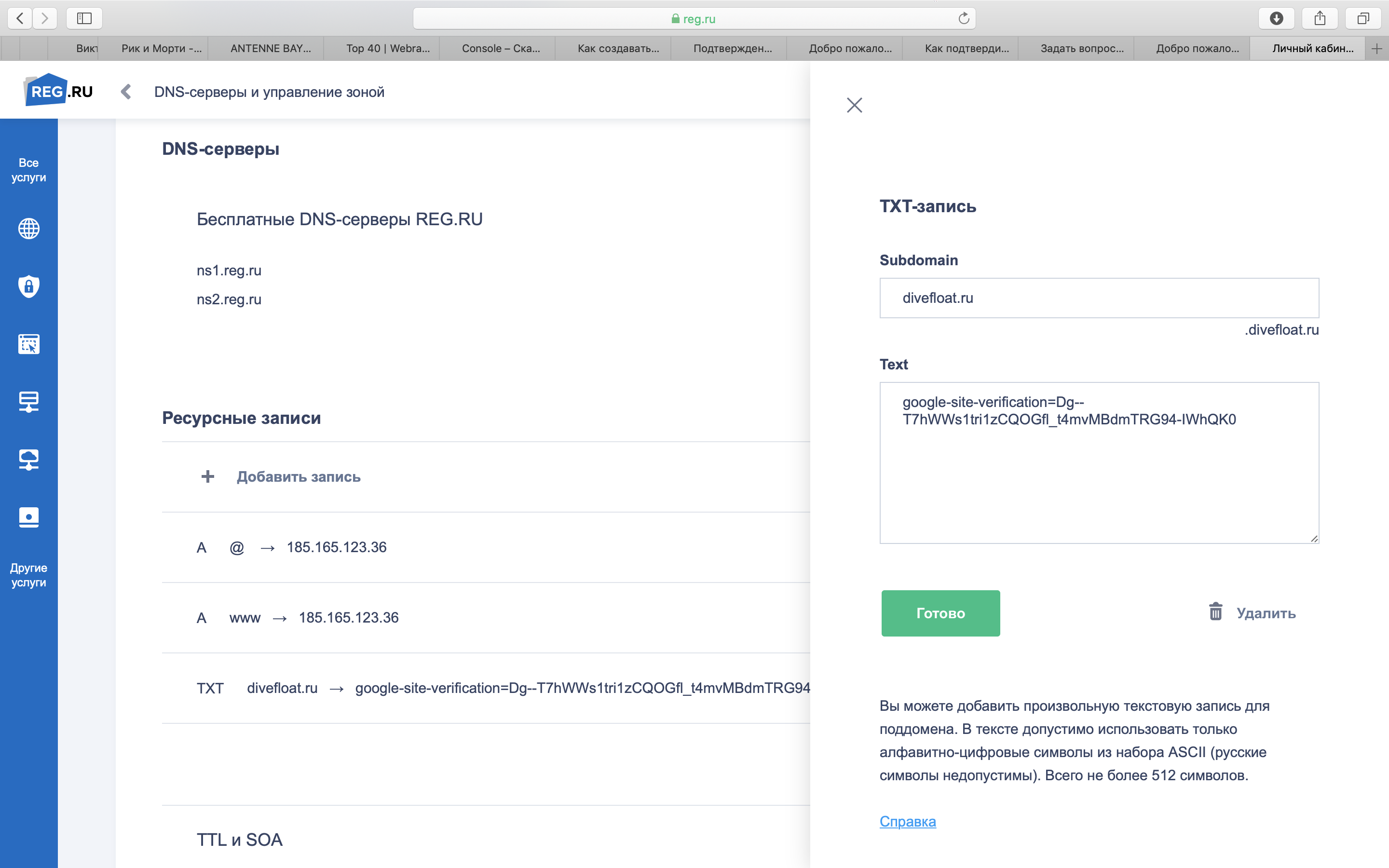Close the TXT-запись panel with the X icon
Viewport: 1389px width, 868px height.
pos(854,105)
